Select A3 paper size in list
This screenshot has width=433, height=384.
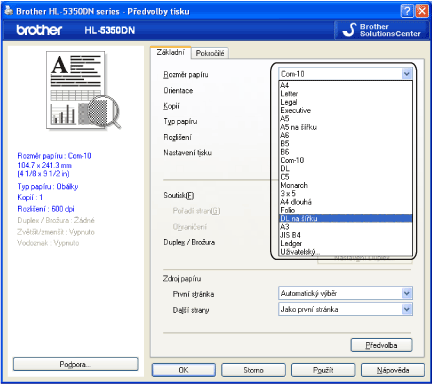[x=345, y=227]
